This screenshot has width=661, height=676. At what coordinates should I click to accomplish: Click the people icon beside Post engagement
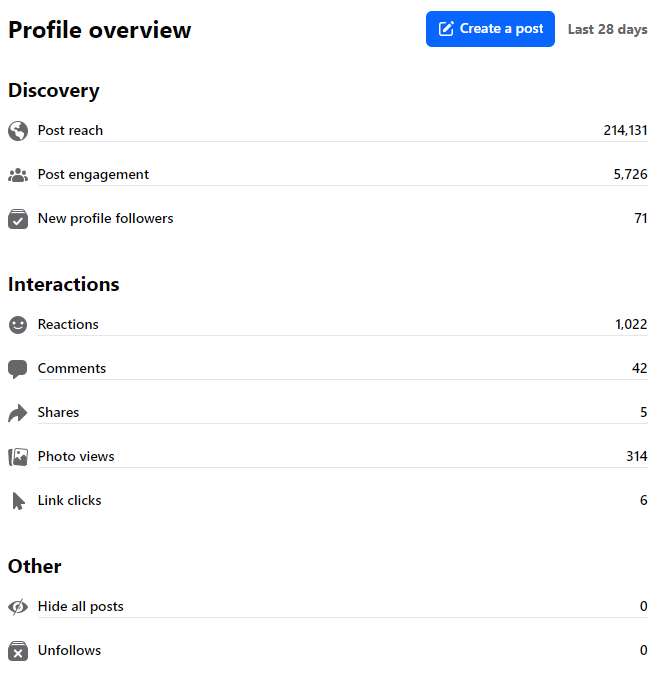(x=18, y=175)
